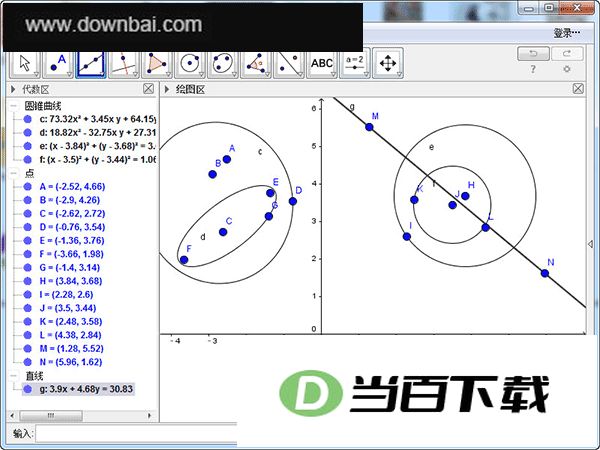Open the Help question mark
The image size is (600, 450).
(x=533, y=70)
